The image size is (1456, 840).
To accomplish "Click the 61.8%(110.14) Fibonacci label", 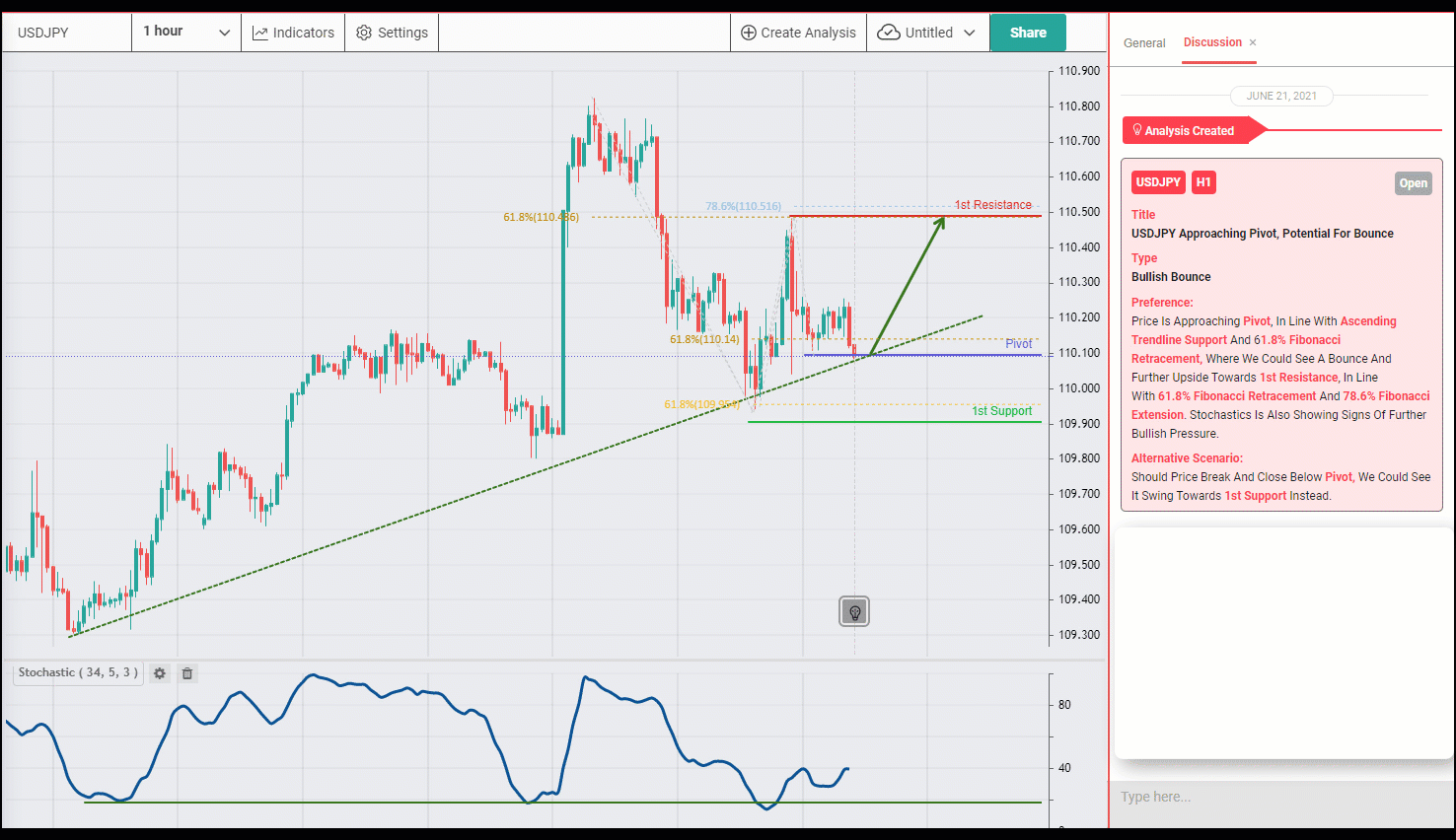I will click(x=704, y=339).
